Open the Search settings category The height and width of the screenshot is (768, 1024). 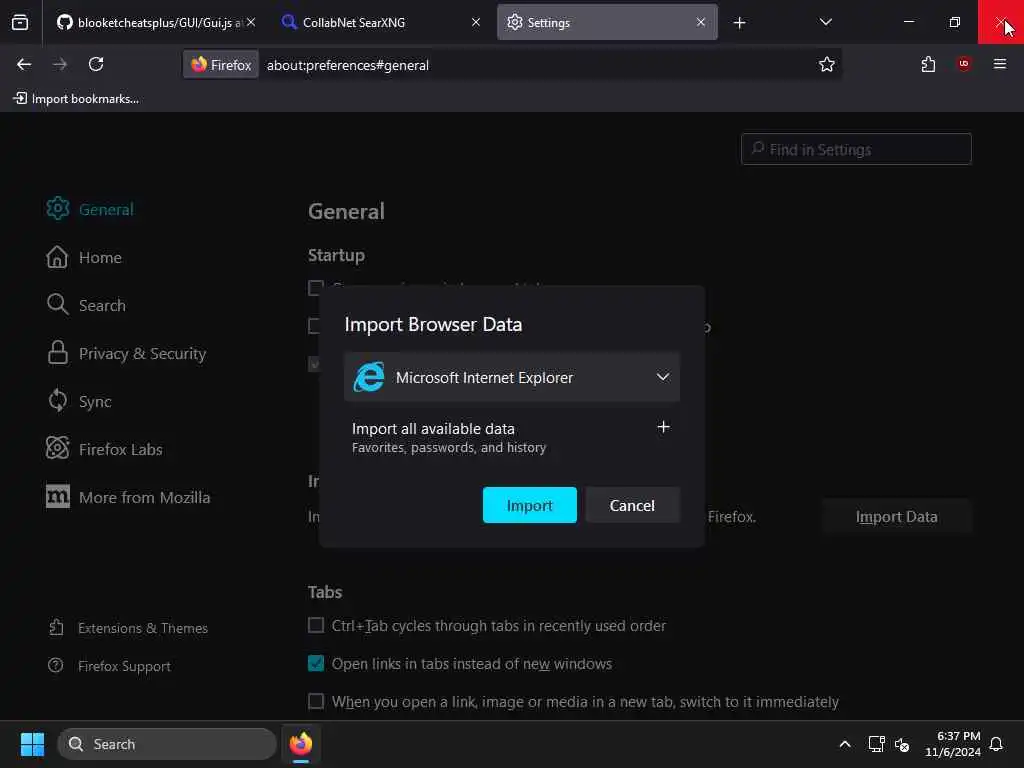coord(86,305)
